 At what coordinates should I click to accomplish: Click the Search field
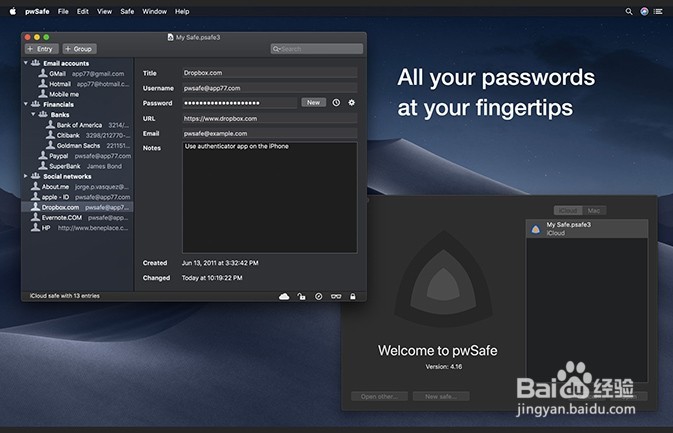point(317,49)
